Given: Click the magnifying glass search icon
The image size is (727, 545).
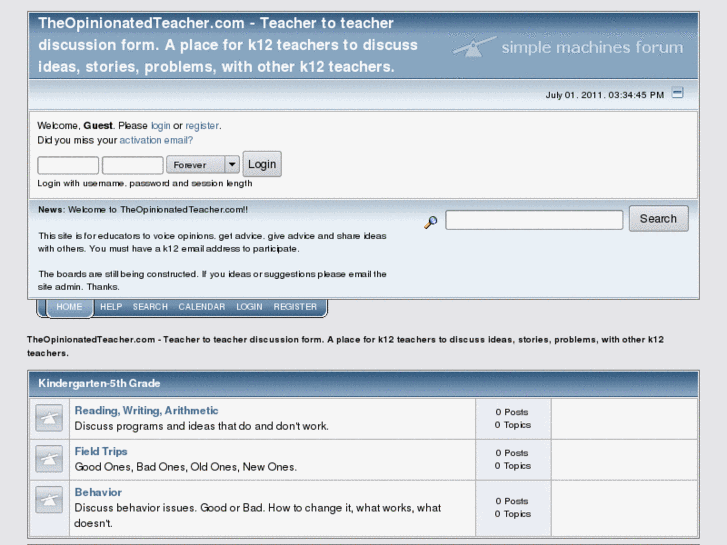Looking at the screenshot, I should point(431,222).
